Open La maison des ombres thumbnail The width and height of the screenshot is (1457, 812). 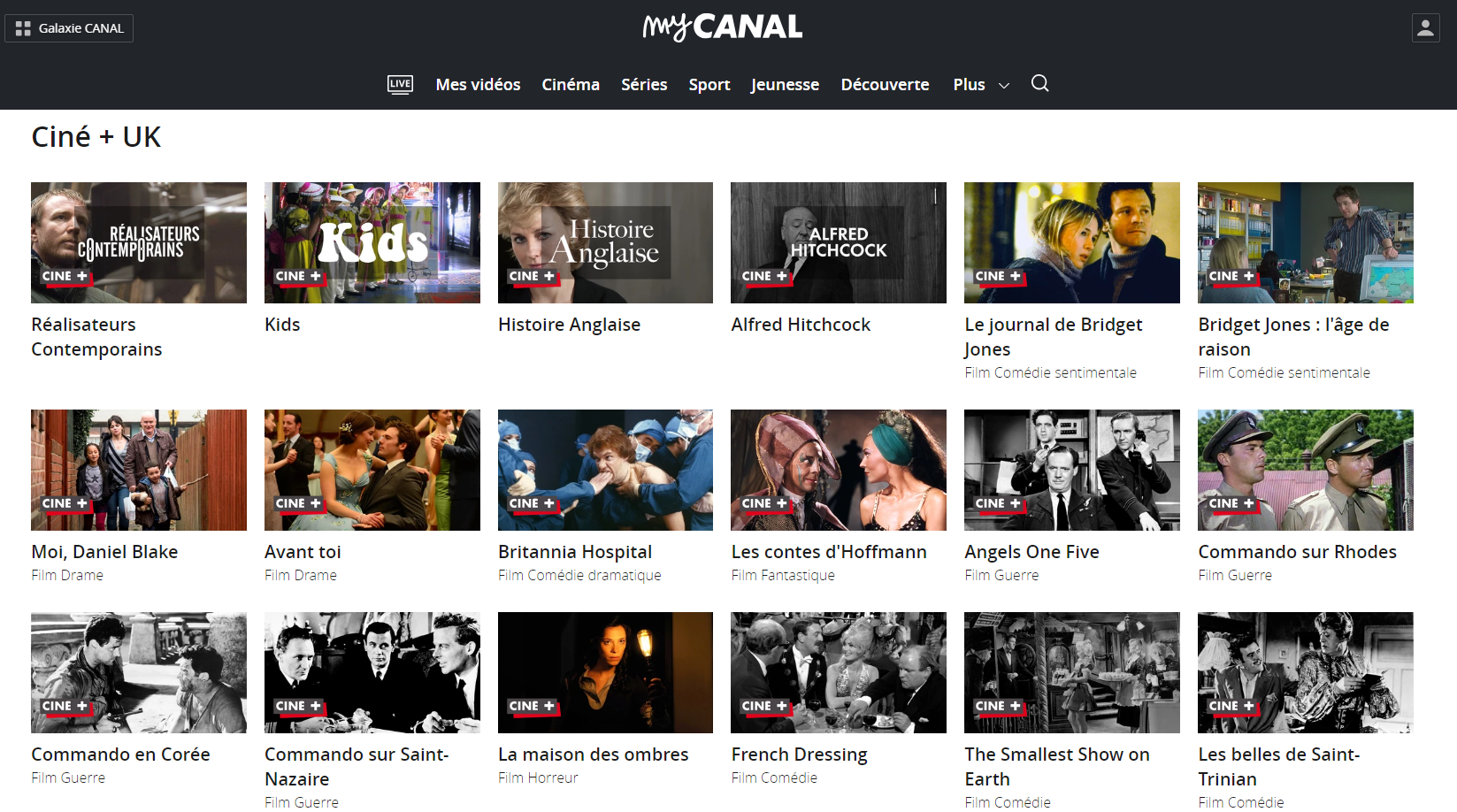coord(605,672)
